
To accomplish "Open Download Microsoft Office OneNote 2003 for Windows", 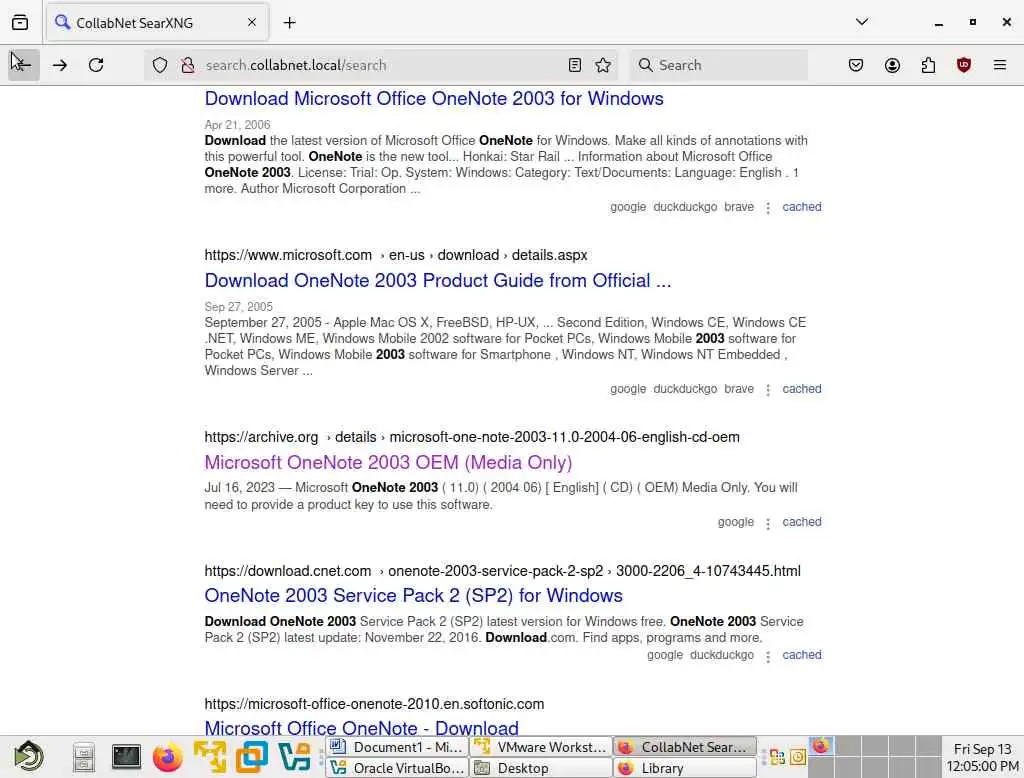I will [434, 99].
